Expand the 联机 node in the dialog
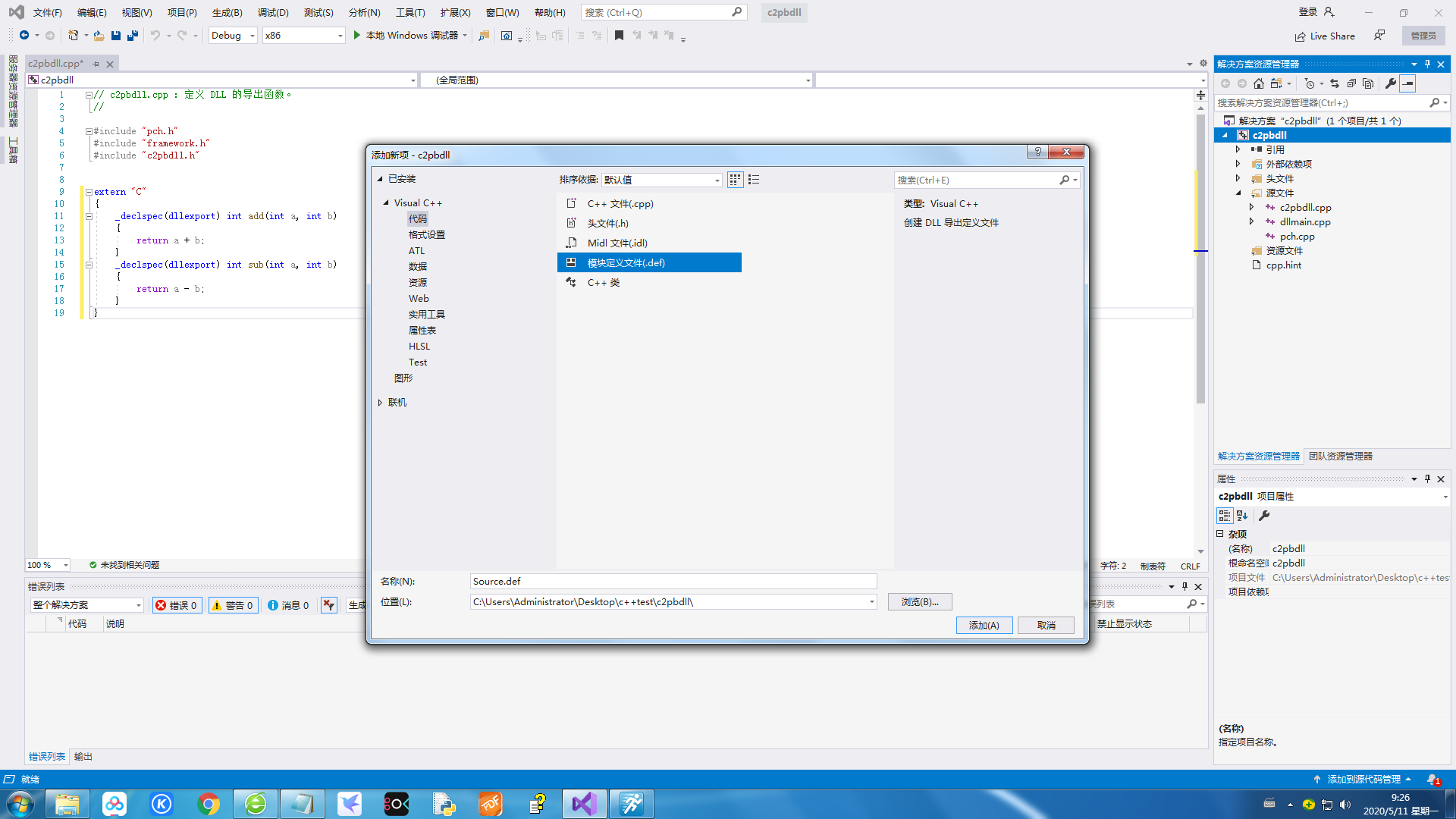The image size is (1456, 819). point(381,402)
